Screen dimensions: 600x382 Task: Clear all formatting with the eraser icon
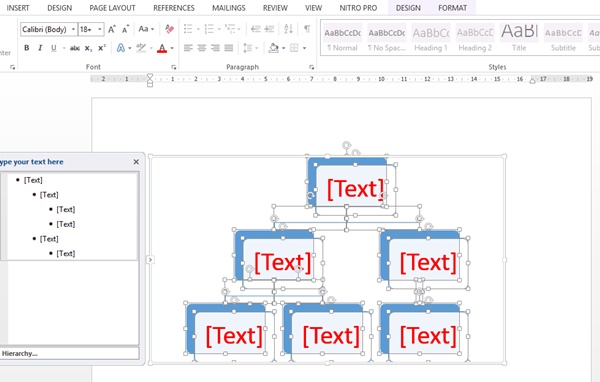click(x=169, y=29)
